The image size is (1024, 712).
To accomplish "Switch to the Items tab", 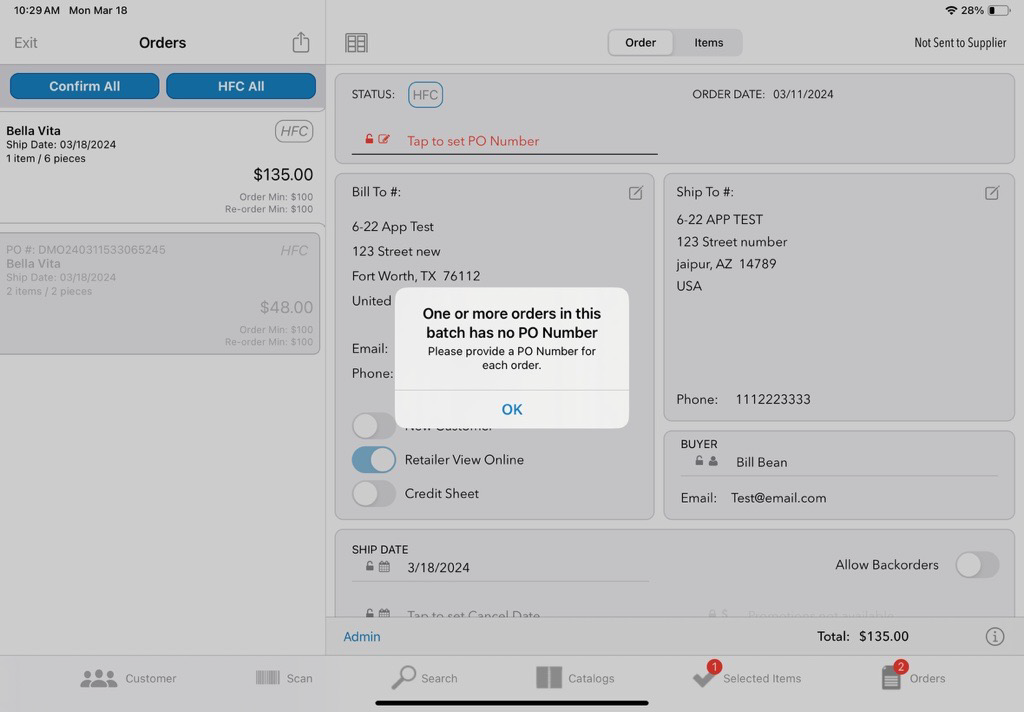I will [708, 42].
